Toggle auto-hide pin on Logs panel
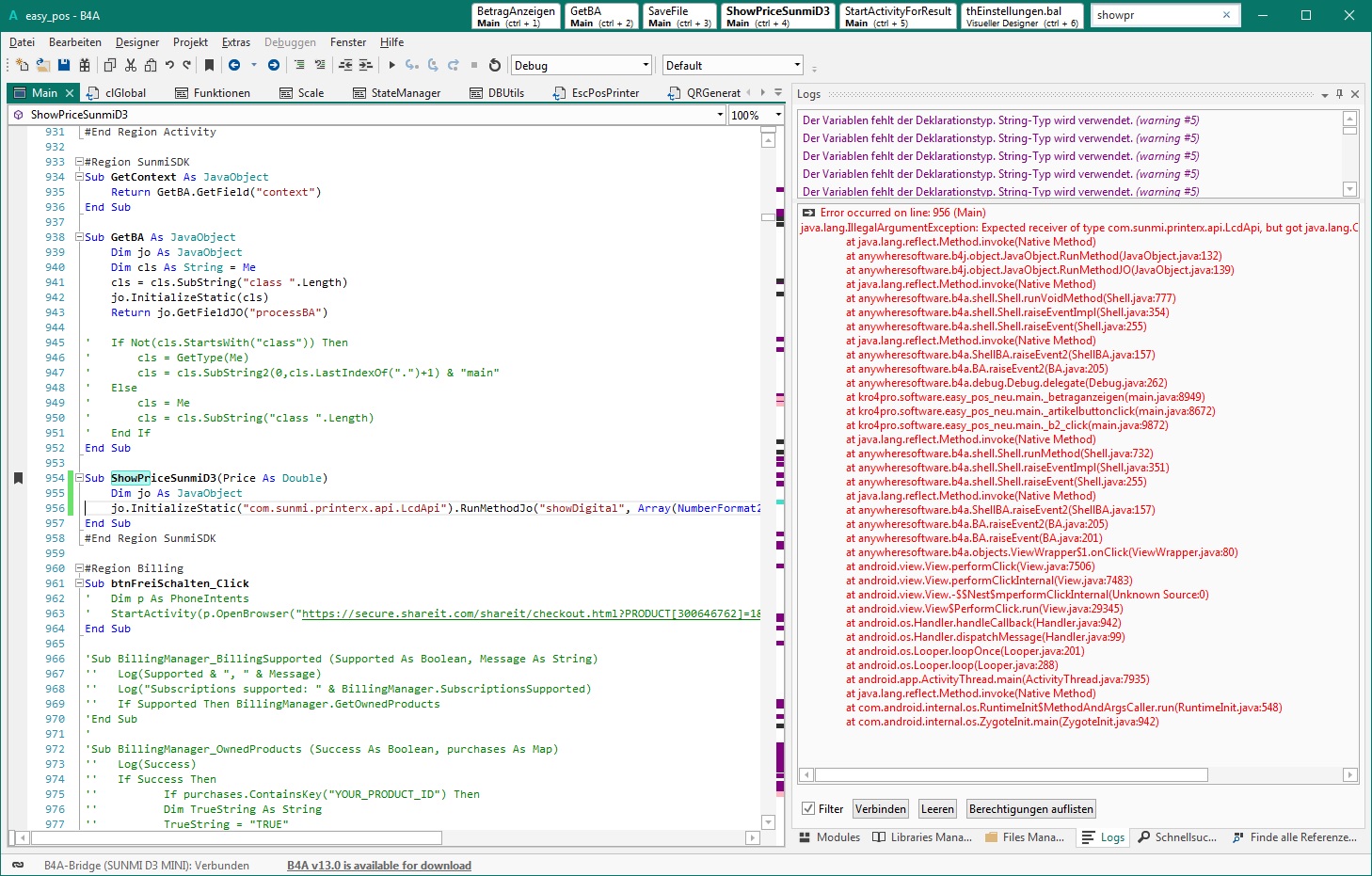 click(1339, 94)
